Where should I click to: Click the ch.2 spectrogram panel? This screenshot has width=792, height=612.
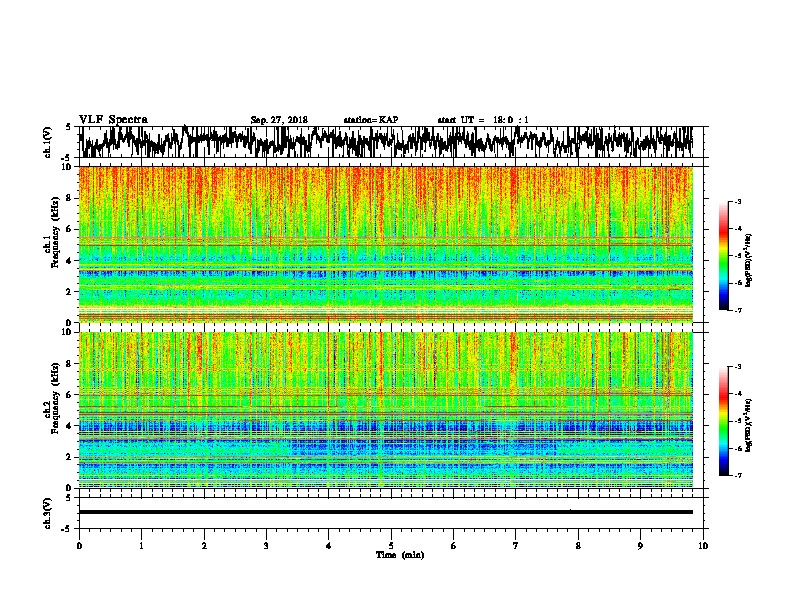[386, 410]
